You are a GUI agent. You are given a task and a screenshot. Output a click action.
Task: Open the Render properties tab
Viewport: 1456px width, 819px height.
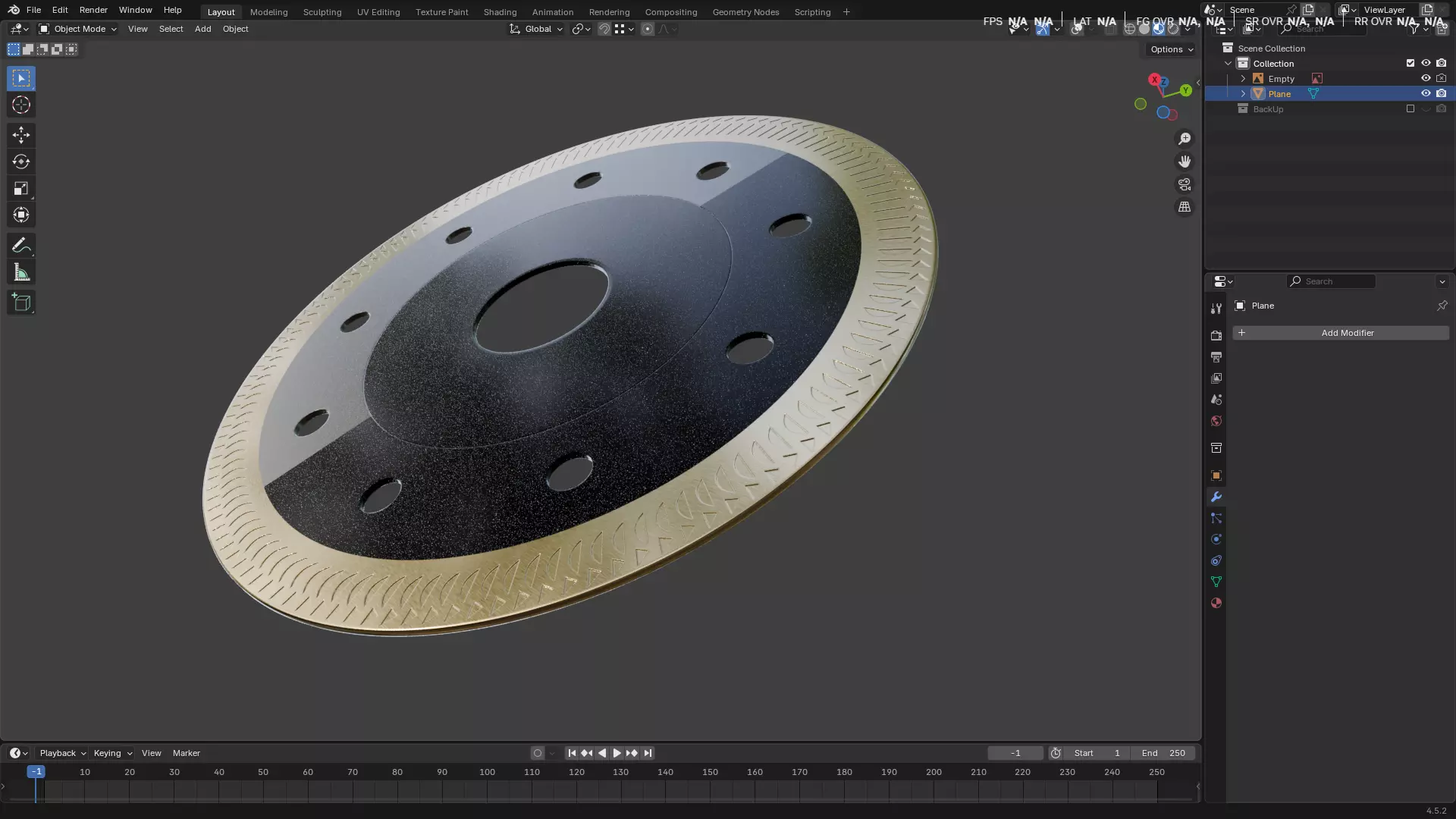coord(1216,336)
